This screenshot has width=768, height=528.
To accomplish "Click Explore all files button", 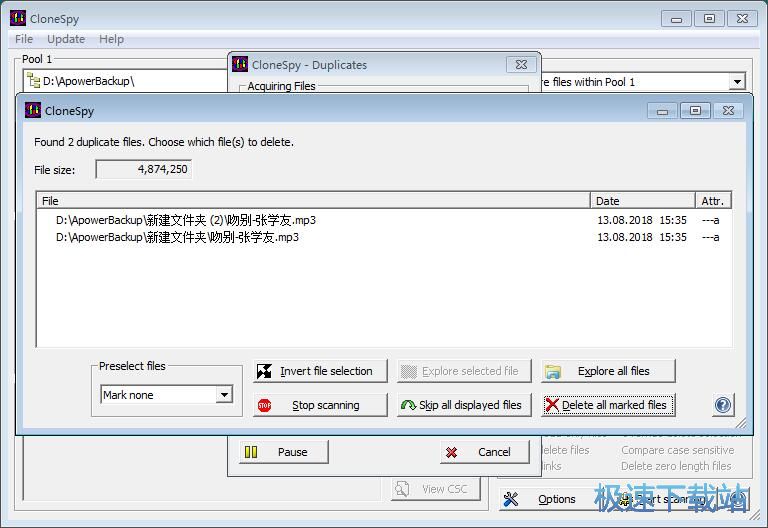I will [x=608, y=371].
